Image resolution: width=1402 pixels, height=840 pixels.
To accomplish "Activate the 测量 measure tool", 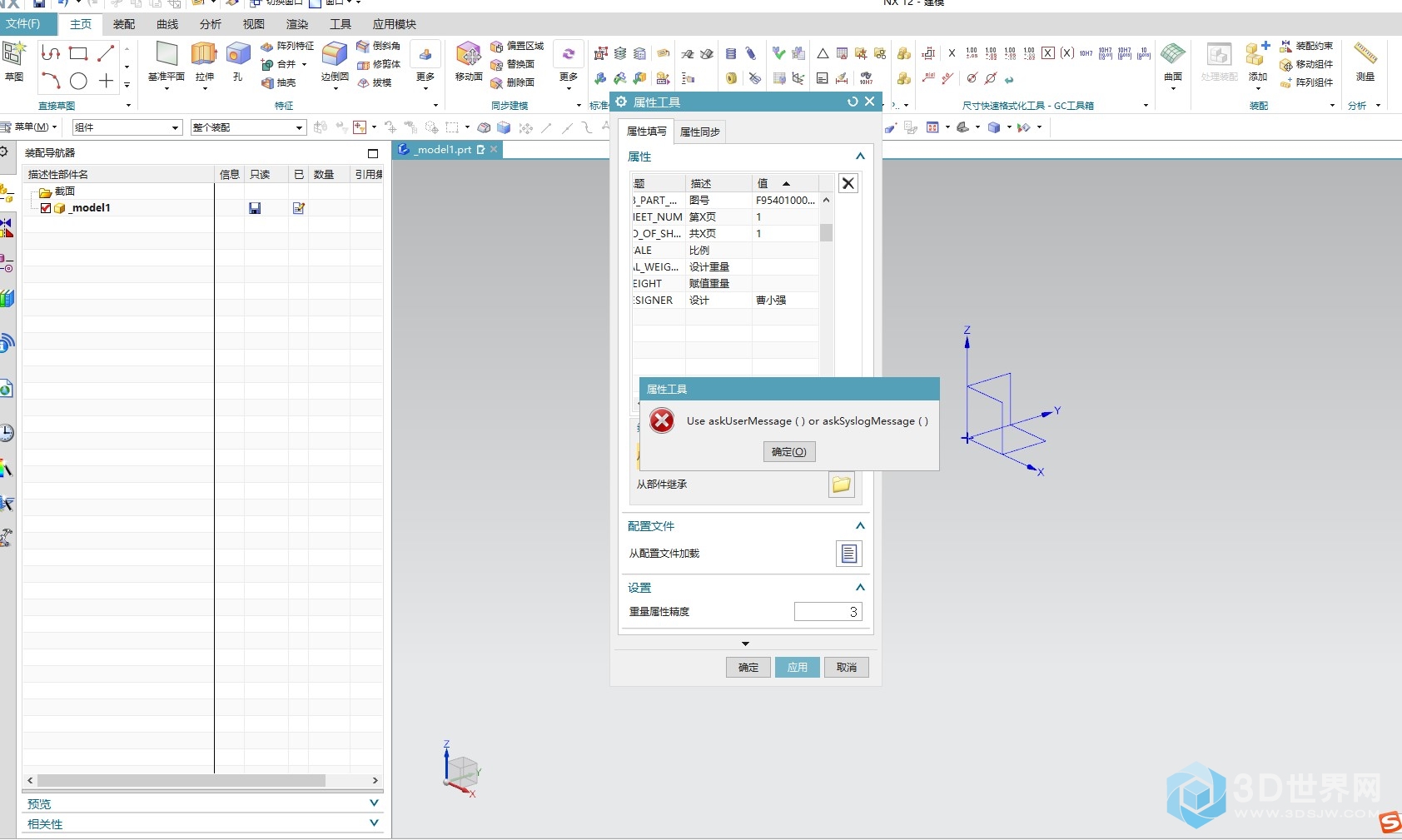I will [1365, 62].
